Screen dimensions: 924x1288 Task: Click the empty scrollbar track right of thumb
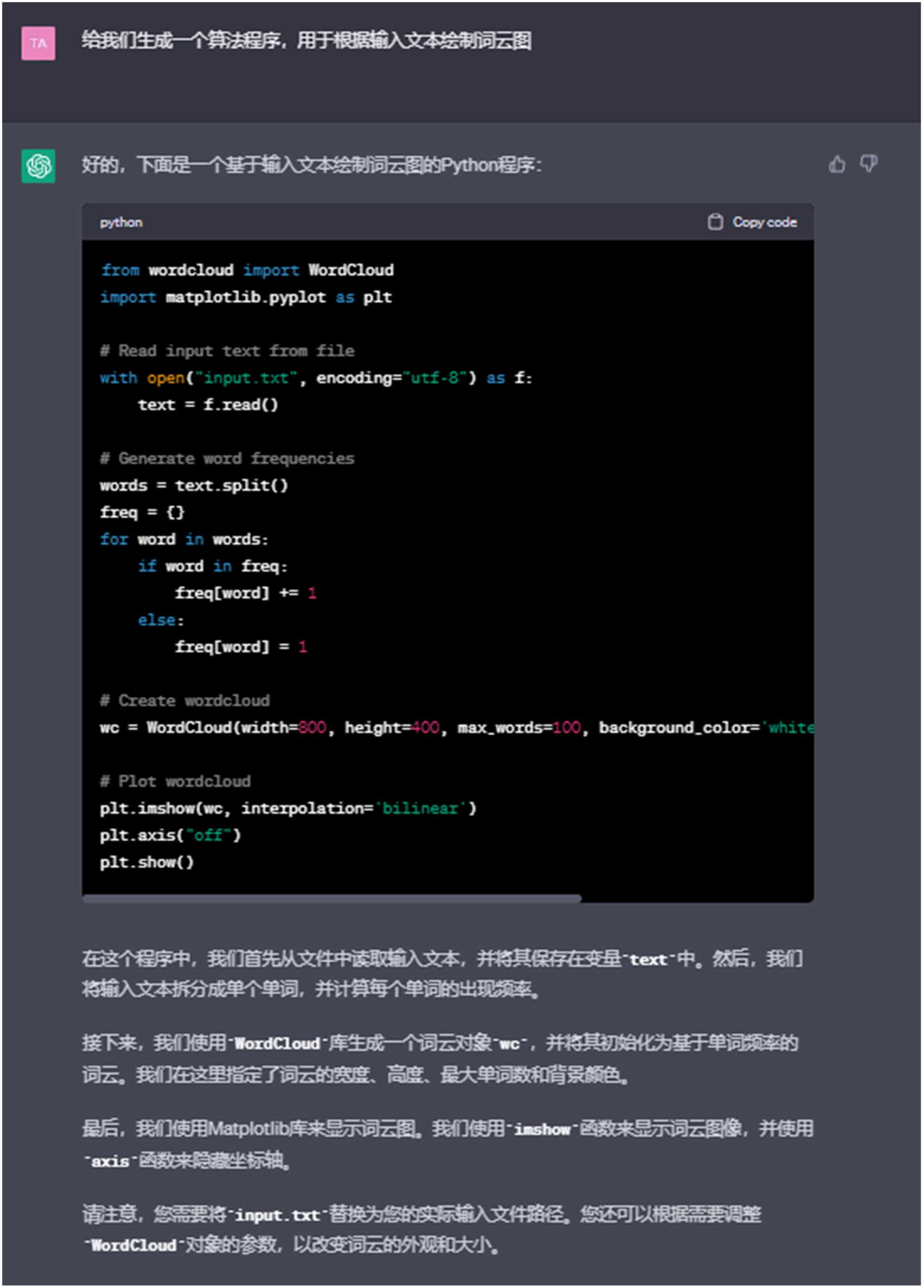pyautogui.click(x=698, y=899)
